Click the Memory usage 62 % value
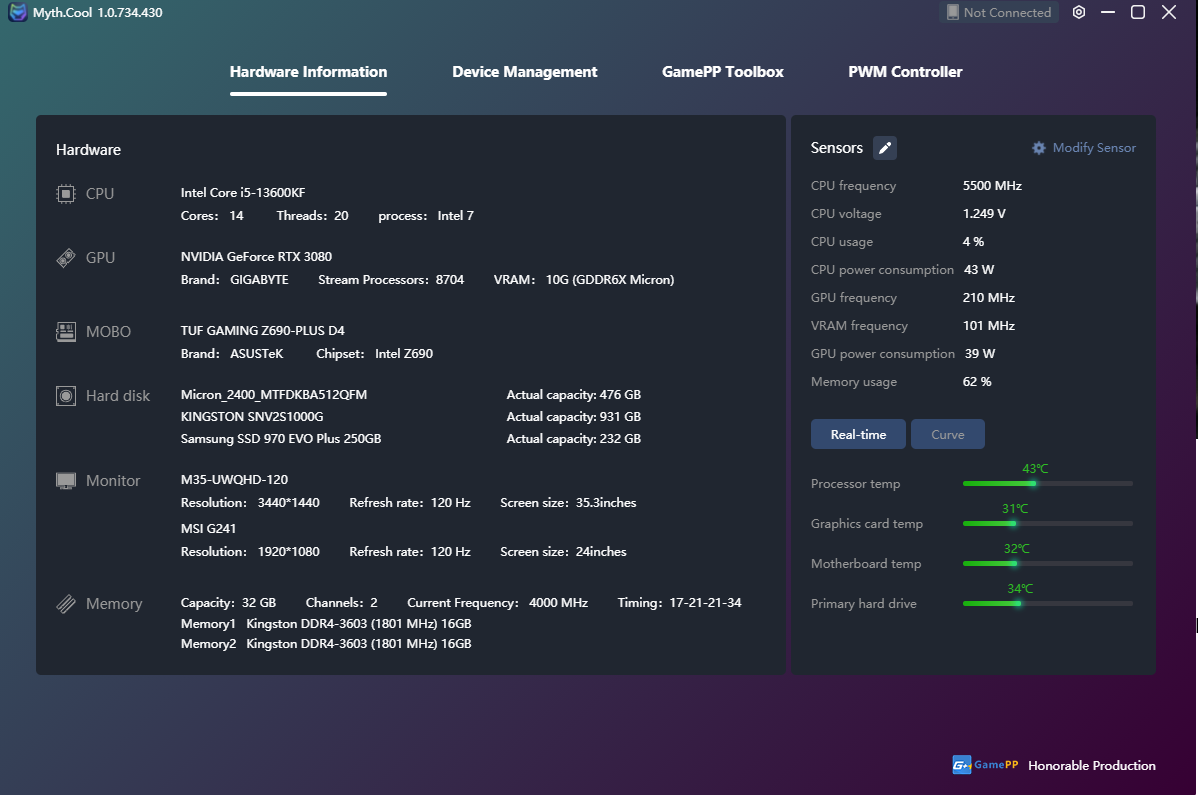This screenshot has width=1198, height=795. (976, 382)
